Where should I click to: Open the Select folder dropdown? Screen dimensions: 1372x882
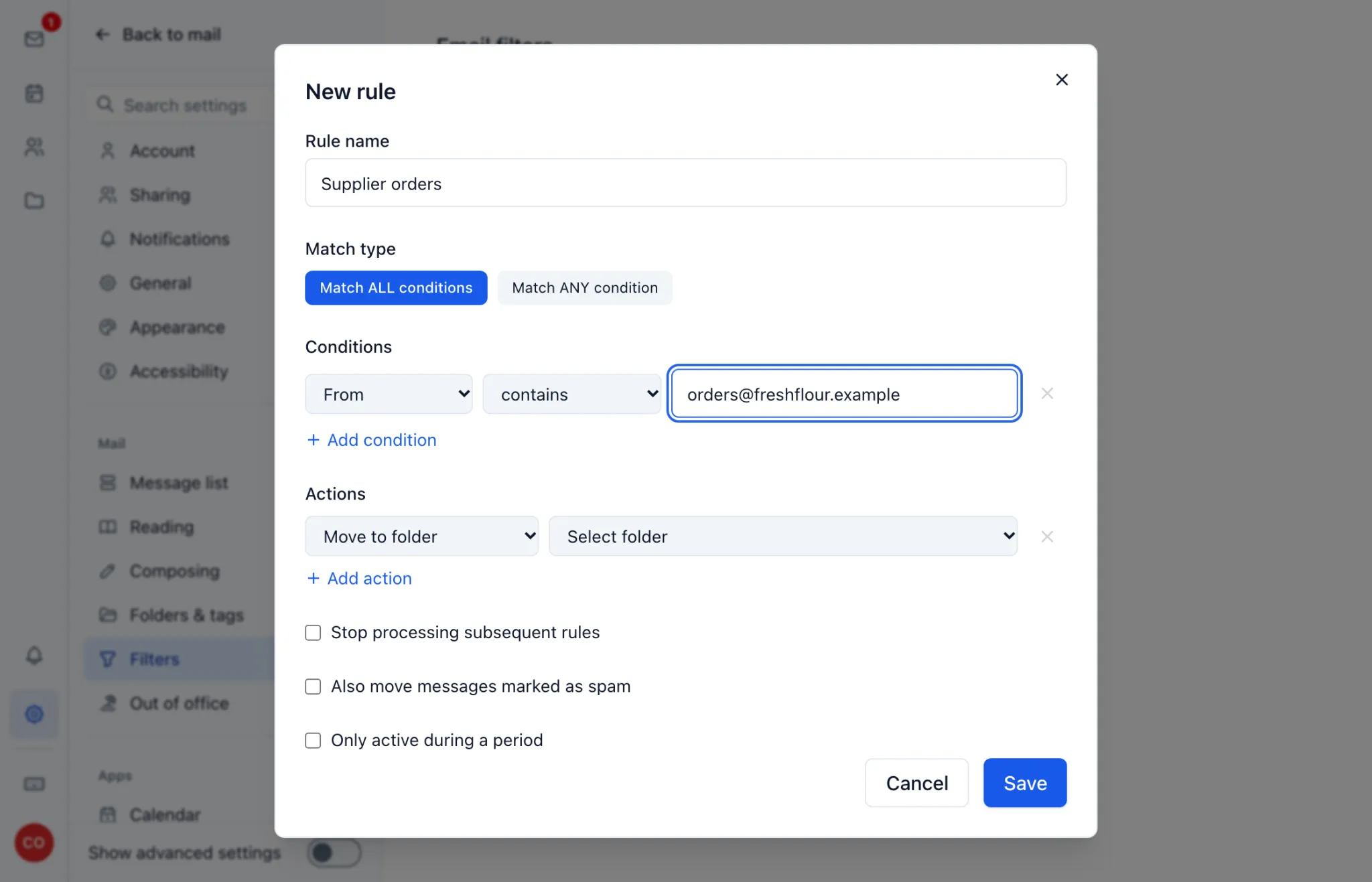(783, 536)
